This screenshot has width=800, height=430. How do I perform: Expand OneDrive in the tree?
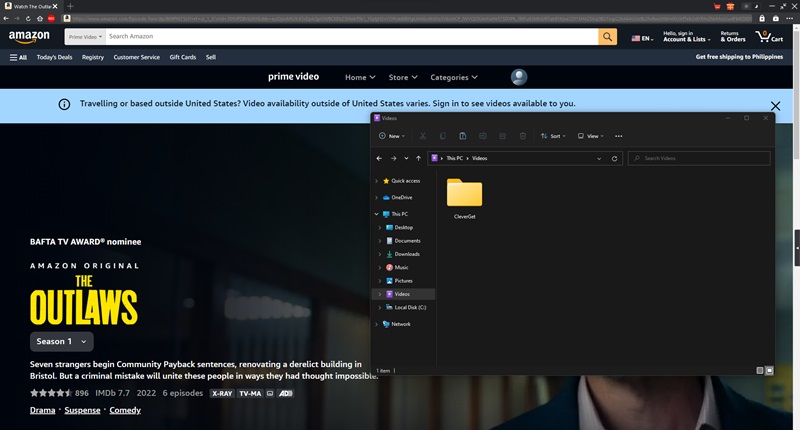click(x=377, y=197)
